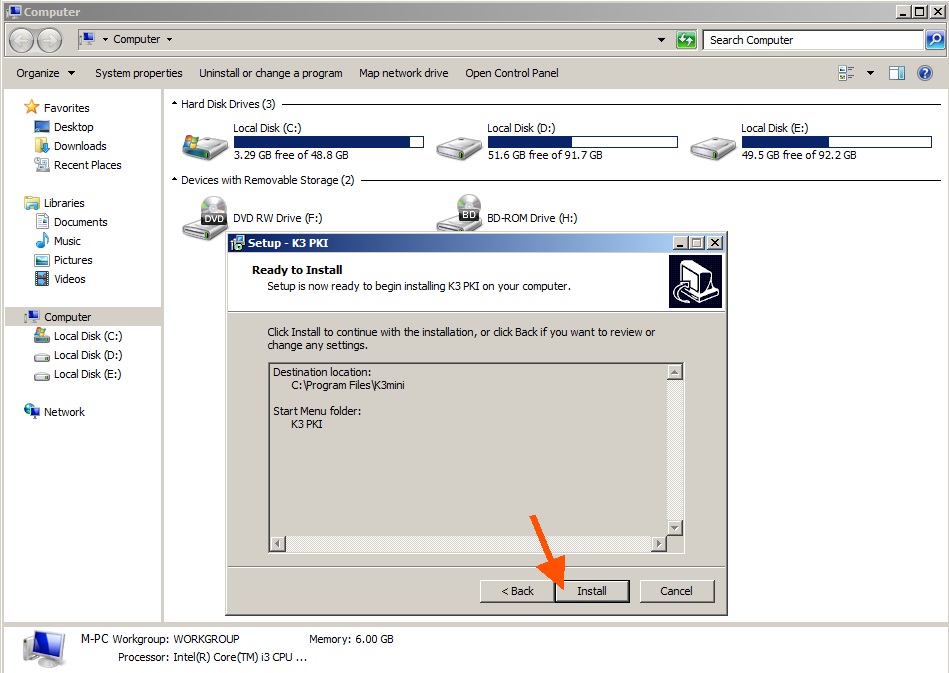Click setup wizard computer image
The width and height of the screenshot is (949, 673).
(695, 281)
